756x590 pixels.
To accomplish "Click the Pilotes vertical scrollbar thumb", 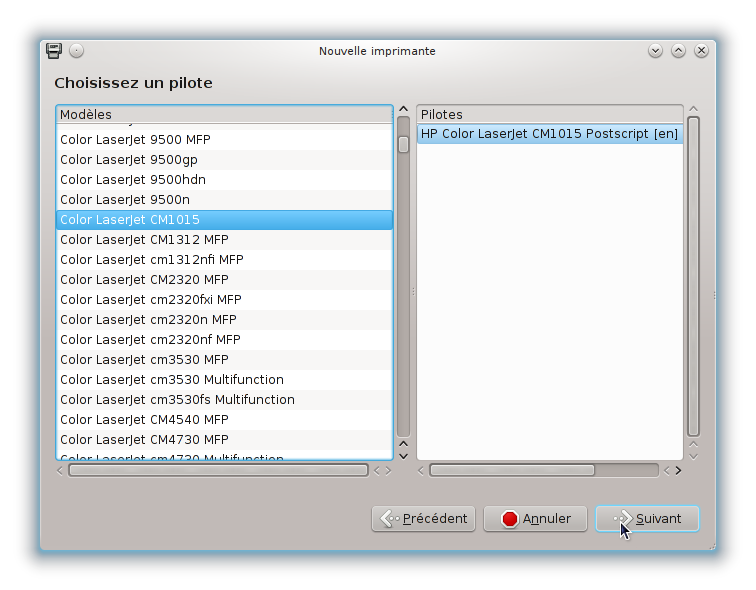I will 693,277.
